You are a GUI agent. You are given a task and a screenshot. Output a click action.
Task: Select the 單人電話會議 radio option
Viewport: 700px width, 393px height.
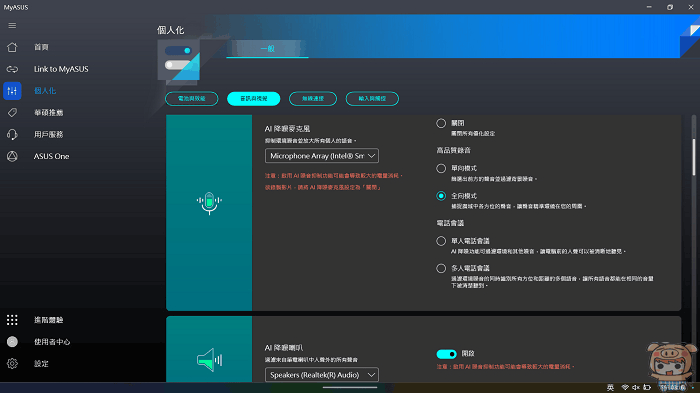click(x=441, y=241)
